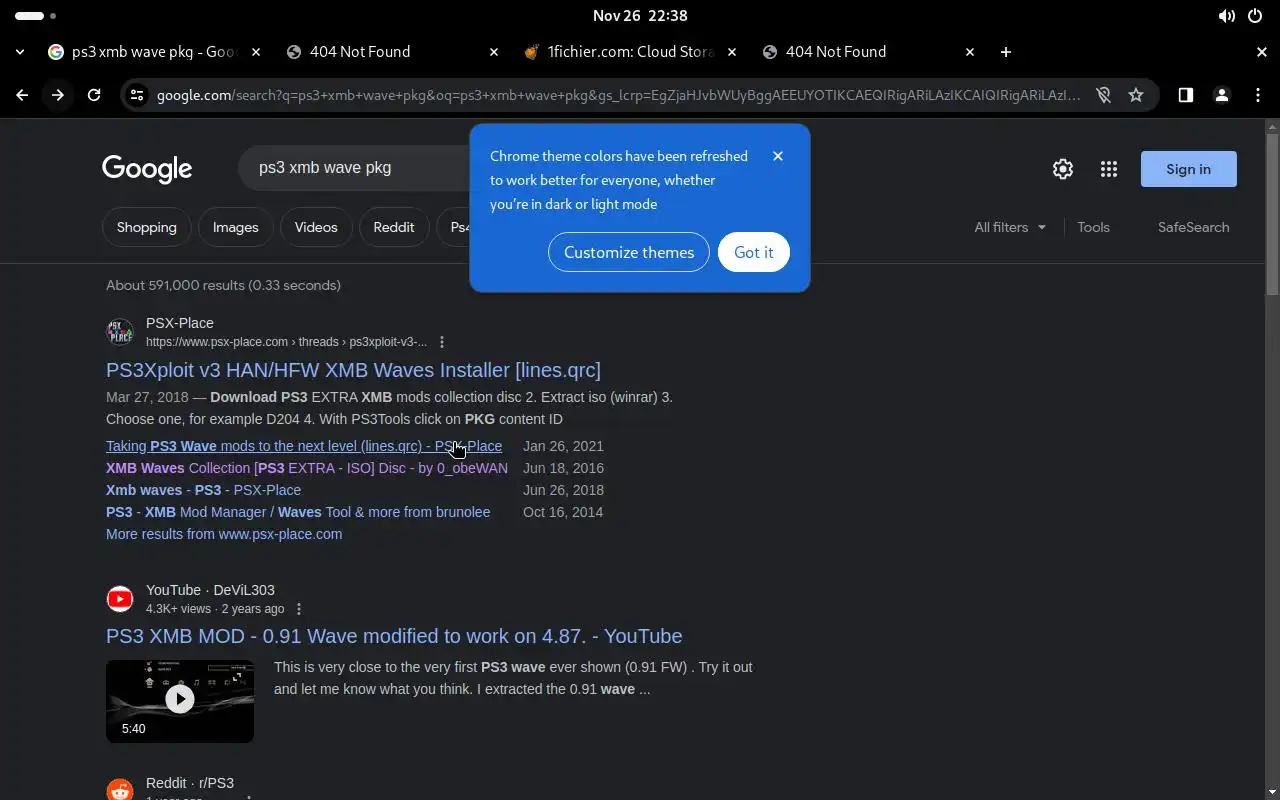Open the Google apps grid
This screenshot has width=1280, height=800.
(x=1108, y=169)
